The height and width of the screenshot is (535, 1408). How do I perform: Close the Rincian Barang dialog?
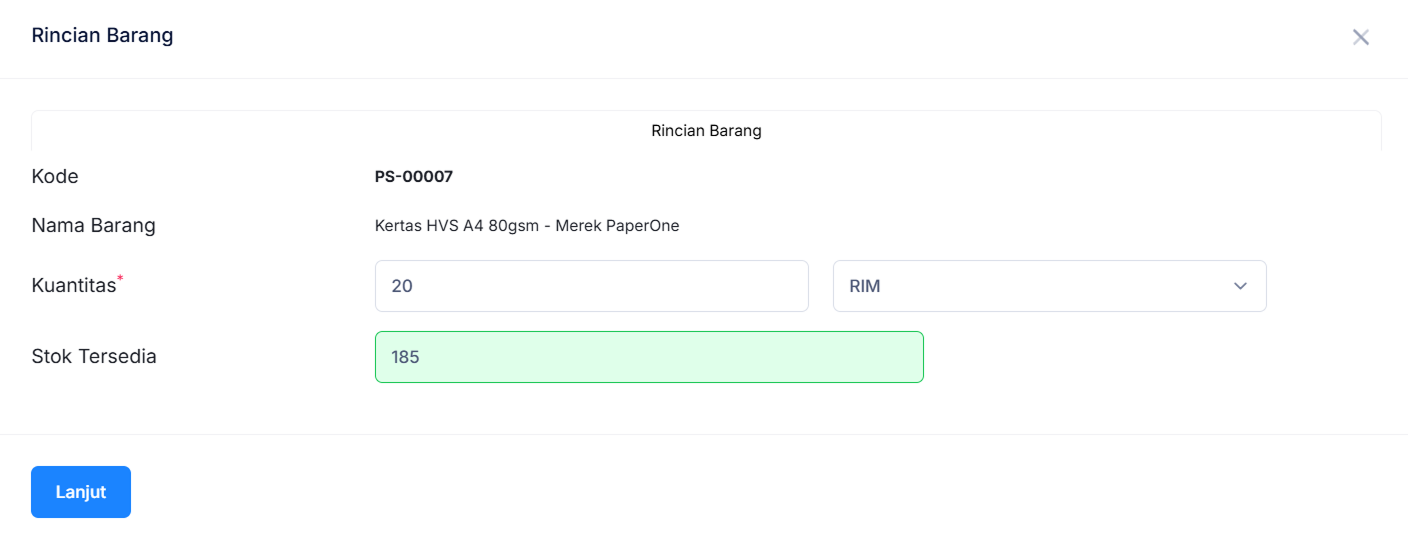[x=1360, y=37]
